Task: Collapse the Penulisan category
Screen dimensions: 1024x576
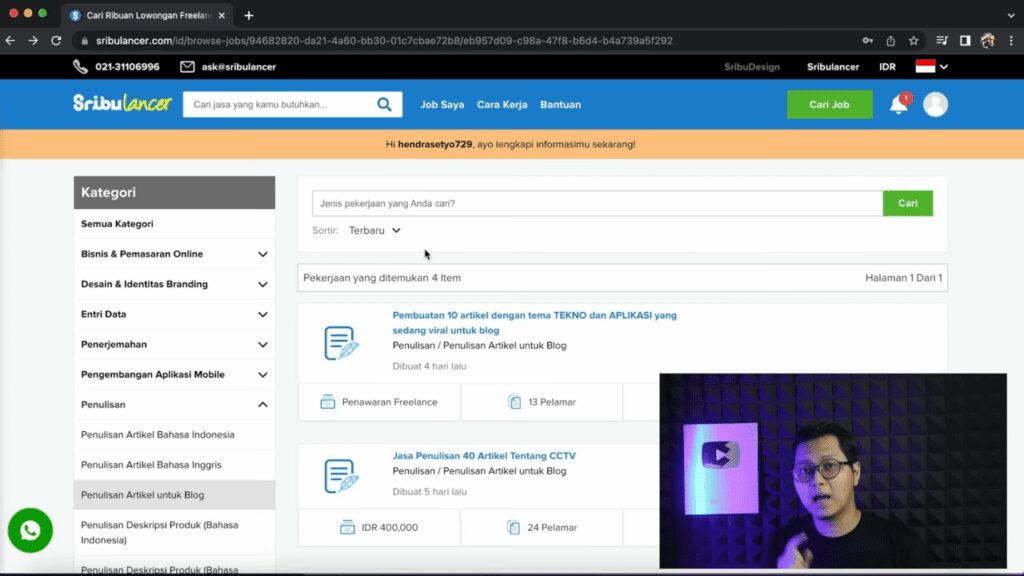Action: pyautogui.click(x=263, y=404)
